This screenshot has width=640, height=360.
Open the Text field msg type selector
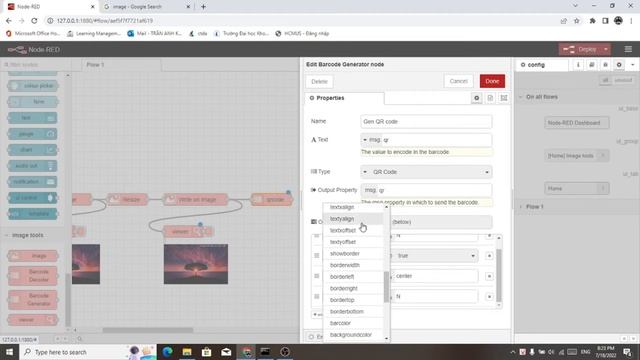(371, 140)
